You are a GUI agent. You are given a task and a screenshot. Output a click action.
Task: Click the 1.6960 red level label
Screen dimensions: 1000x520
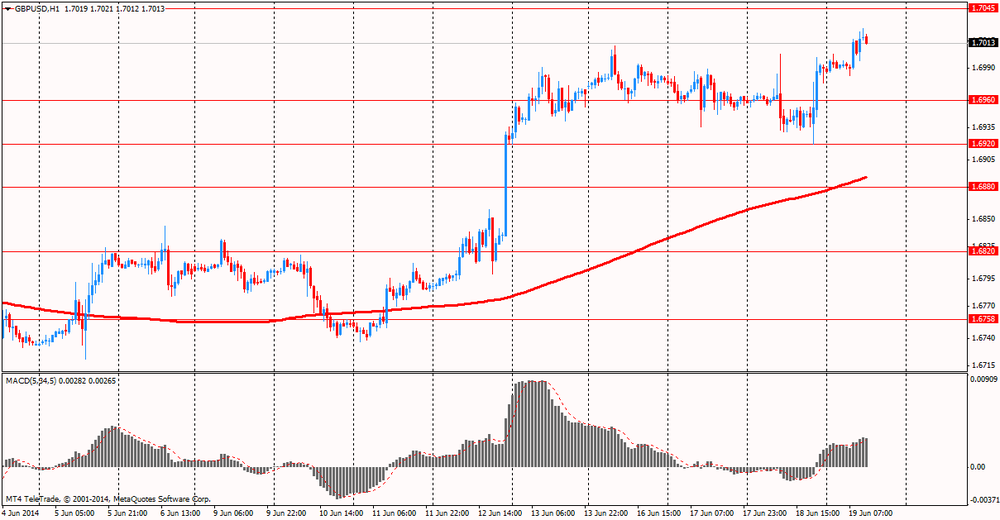coord(983,100)
